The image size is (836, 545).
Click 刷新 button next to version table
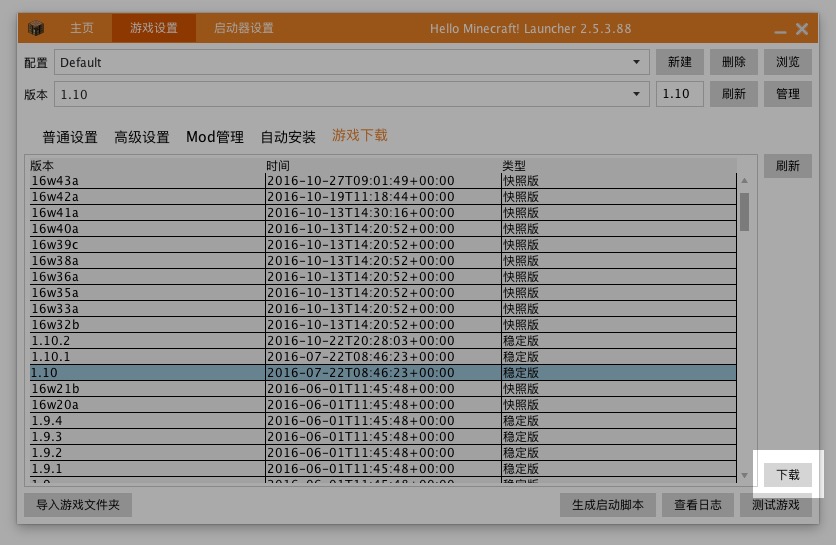(787, 166)
